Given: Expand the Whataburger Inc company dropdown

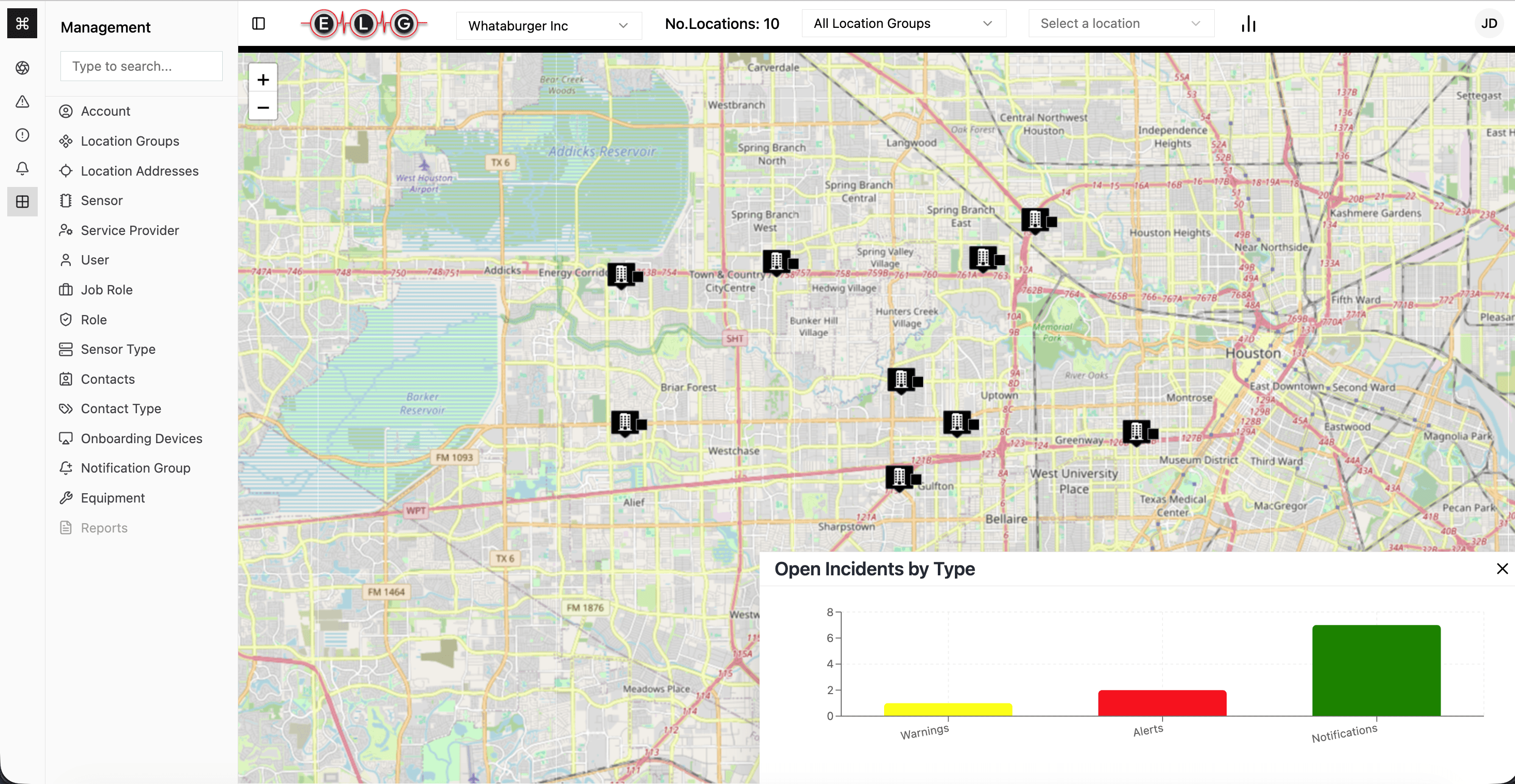Looking at the screenshot, I should click(549, 26).
